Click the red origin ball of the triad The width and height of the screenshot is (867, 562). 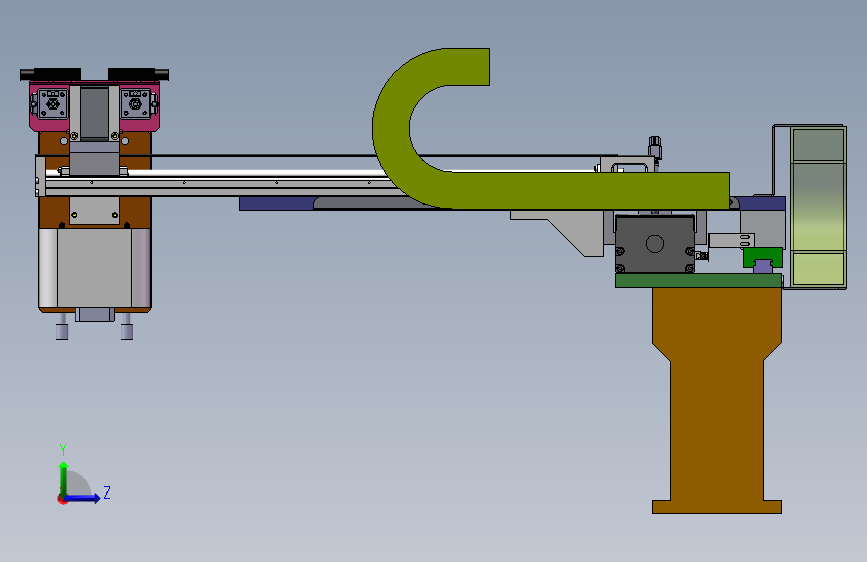coord(62,499)
